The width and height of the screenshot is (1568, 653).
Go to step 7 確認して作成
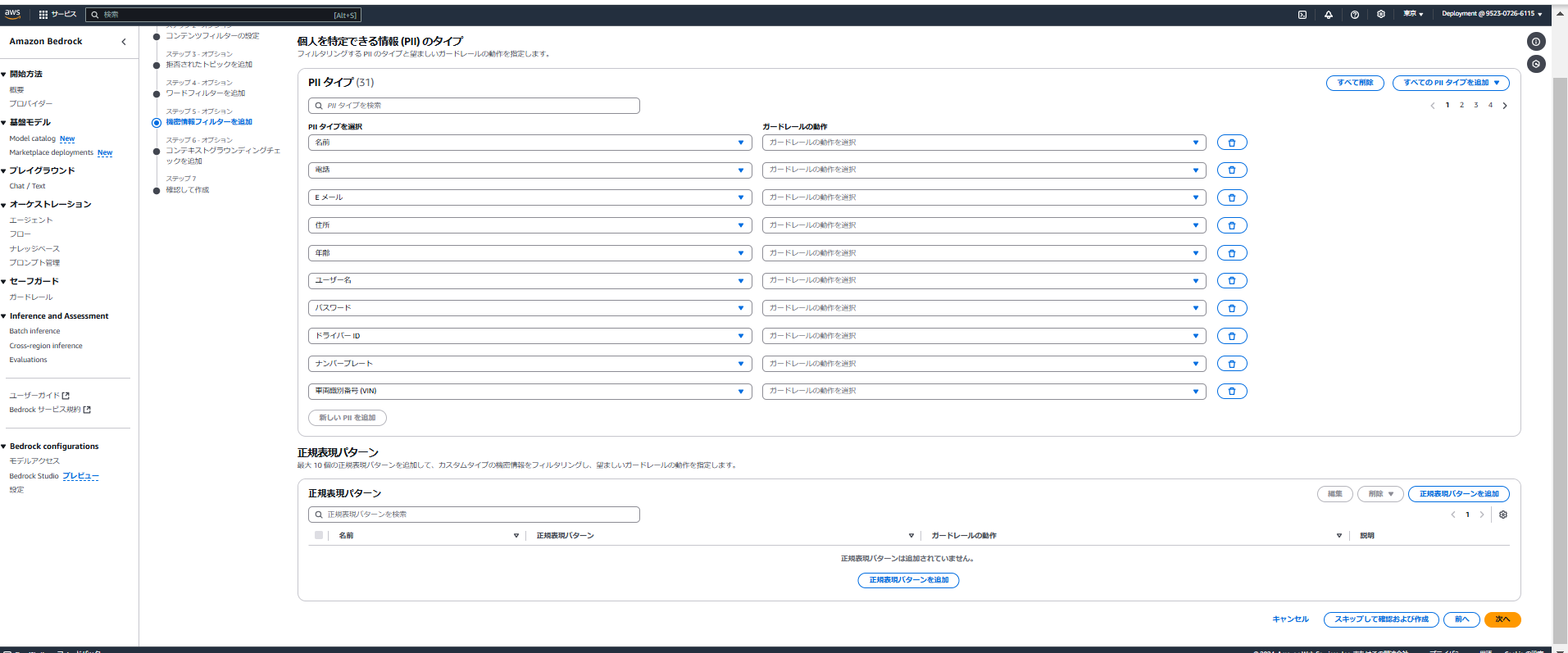click(188, 190)
